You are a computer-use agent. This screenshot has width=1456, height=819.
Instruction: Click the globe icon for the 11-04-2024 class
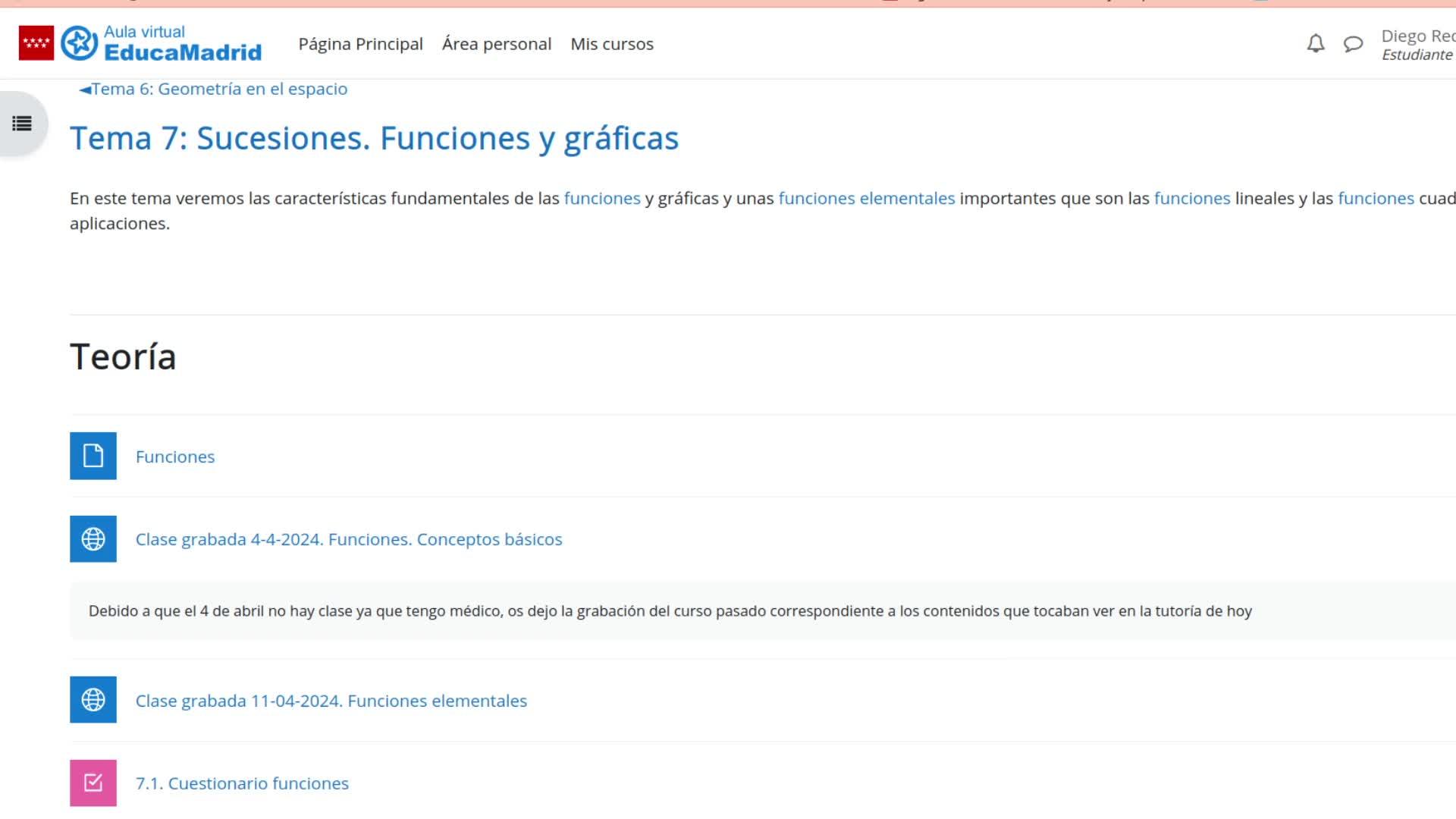(x=93, y=700)
